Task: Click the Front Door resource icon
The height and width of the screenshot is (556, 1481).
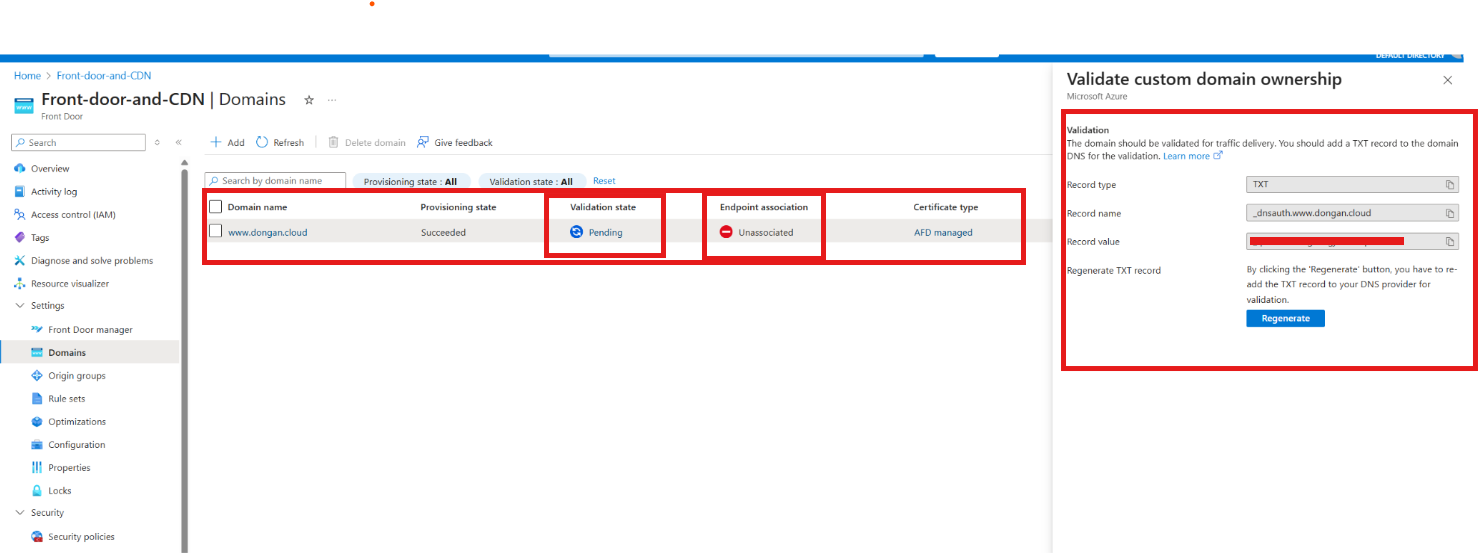Action: [25, 104]
